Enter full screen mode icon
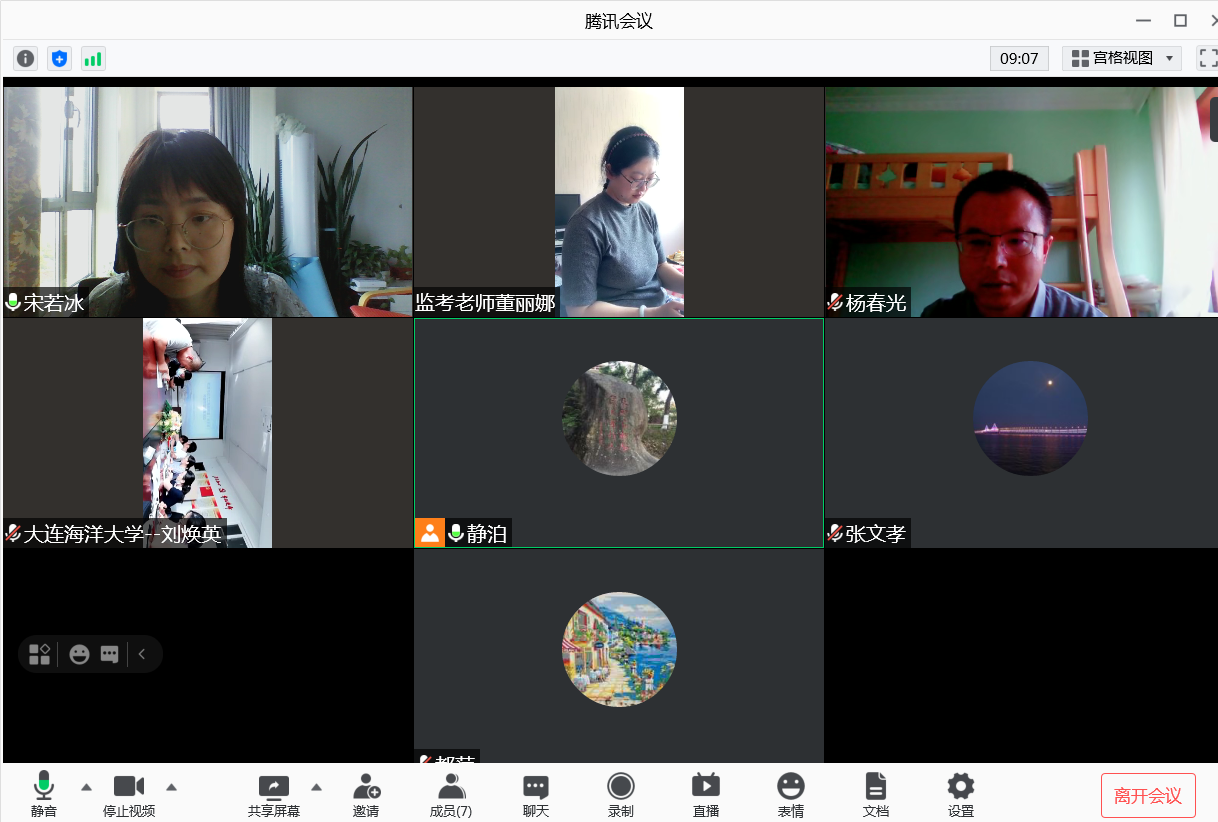The height and width of the screenshot is (822, 1218). click(1208, 58)
